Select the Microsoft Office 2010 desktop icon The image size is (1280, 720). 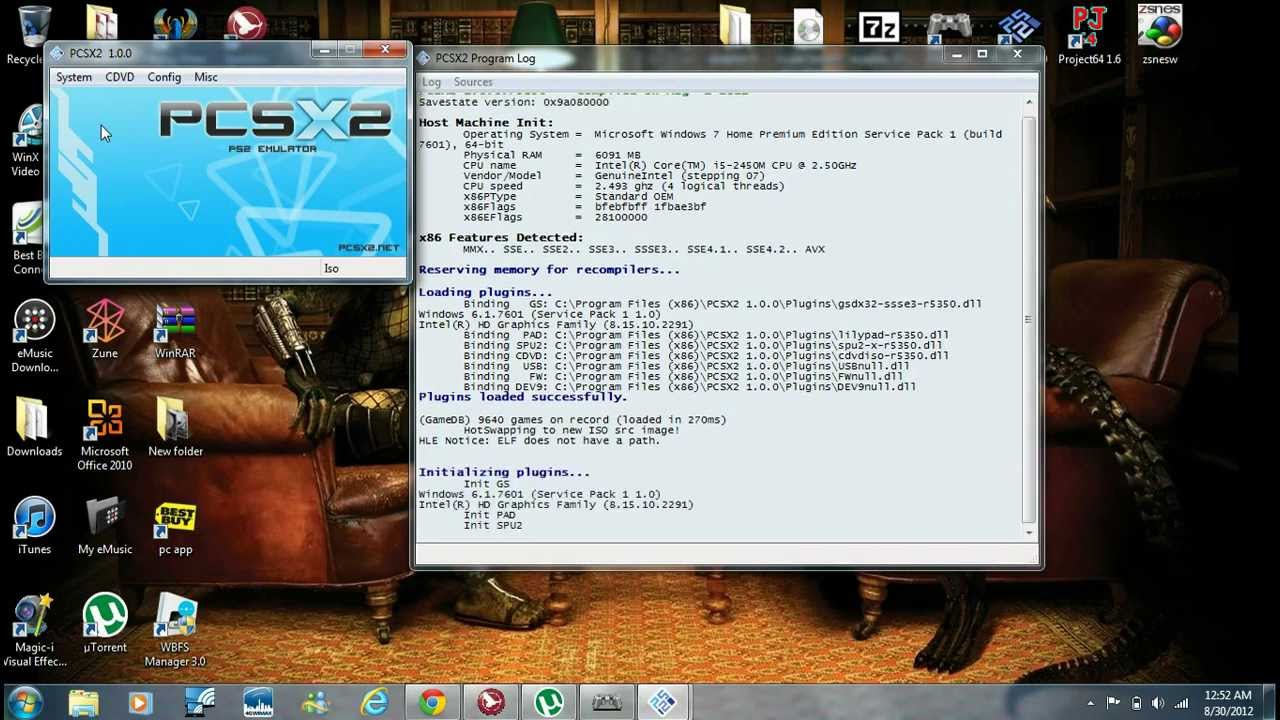(x=105, y=435)
